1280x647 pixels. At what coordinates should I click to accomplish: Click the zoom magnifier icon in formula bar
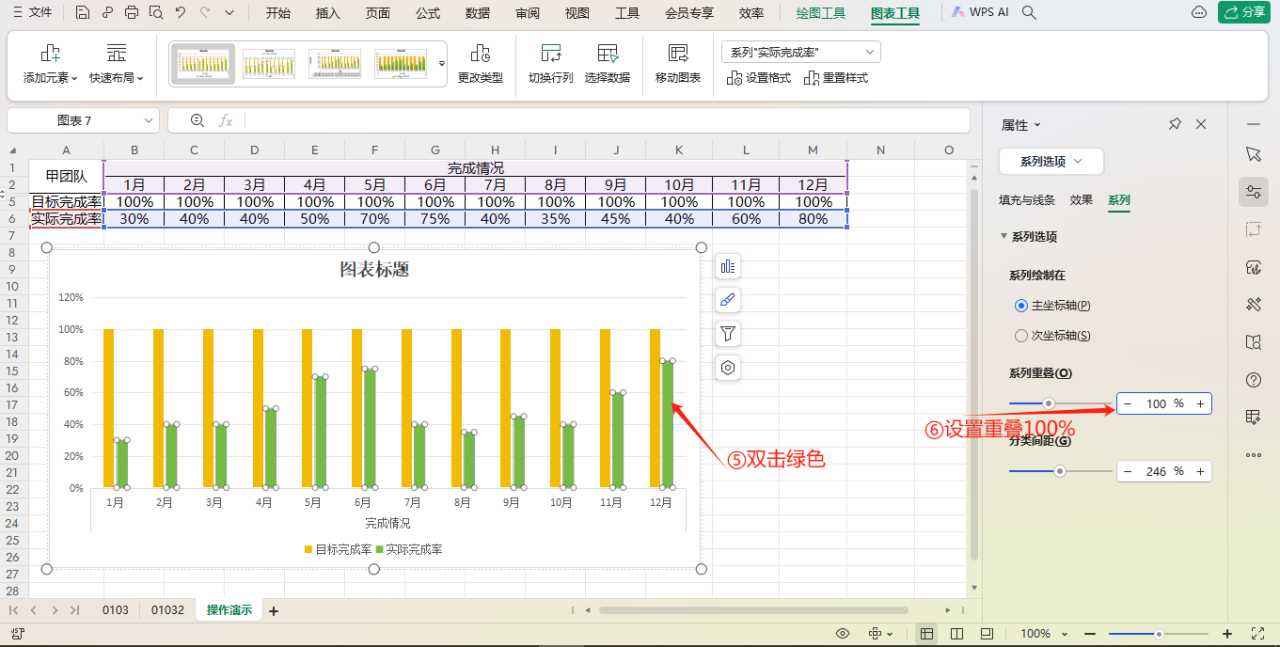pyautogui.click(x=197, y=120)
